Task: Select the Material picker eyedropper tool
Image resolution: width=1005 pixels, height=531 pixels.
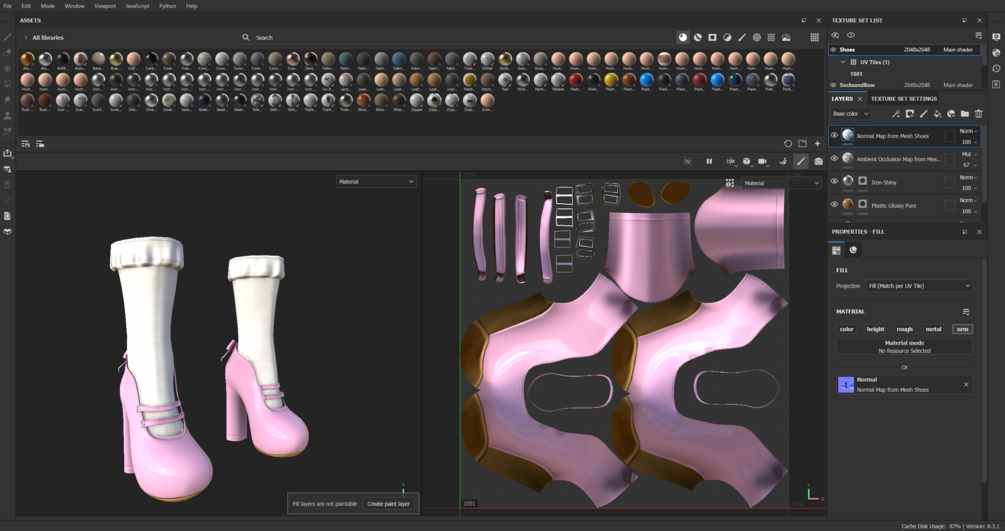Action: pyautogui.click(x=8, y=131)
